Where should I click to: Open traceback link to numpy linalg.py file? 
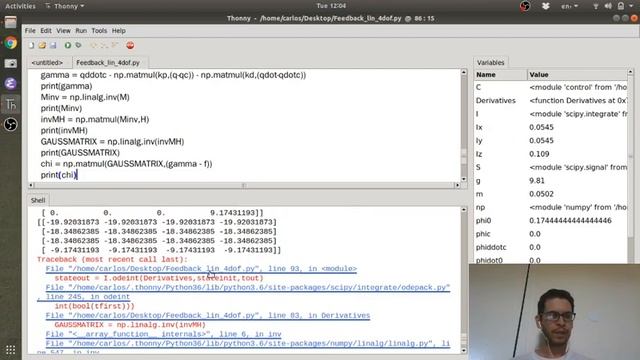[248, 344]
